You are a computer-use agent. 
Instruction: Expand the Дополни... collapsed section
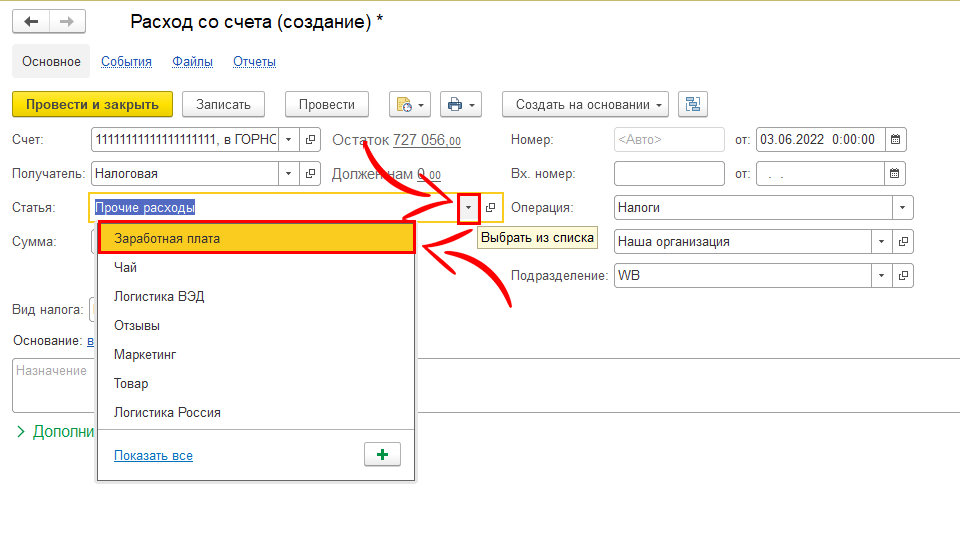55,432
